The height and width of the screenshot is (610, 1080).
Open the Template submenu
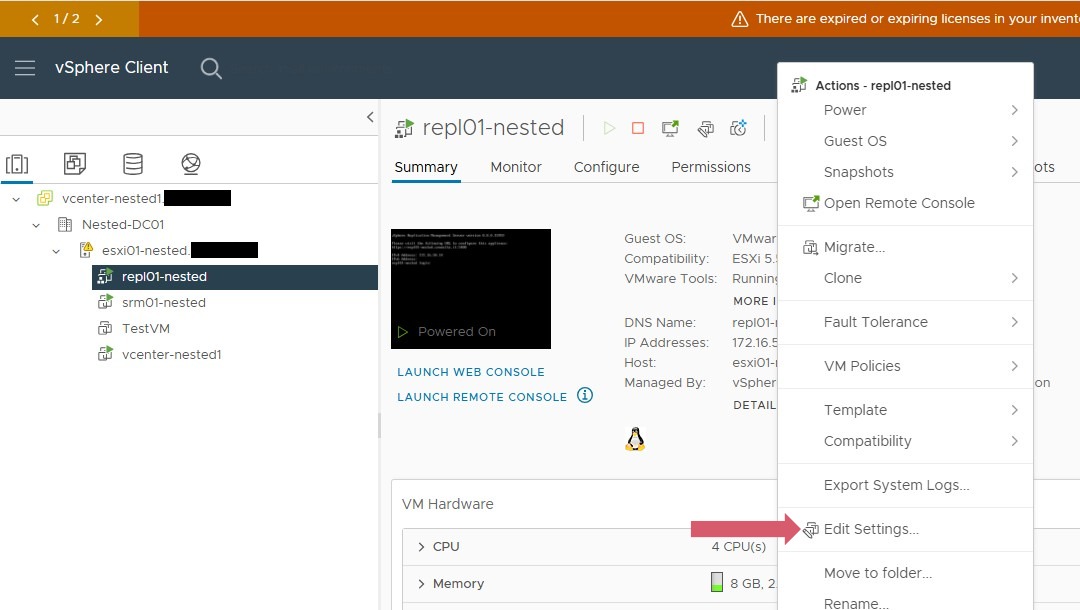pyautogui.click(x=905, y=410)
